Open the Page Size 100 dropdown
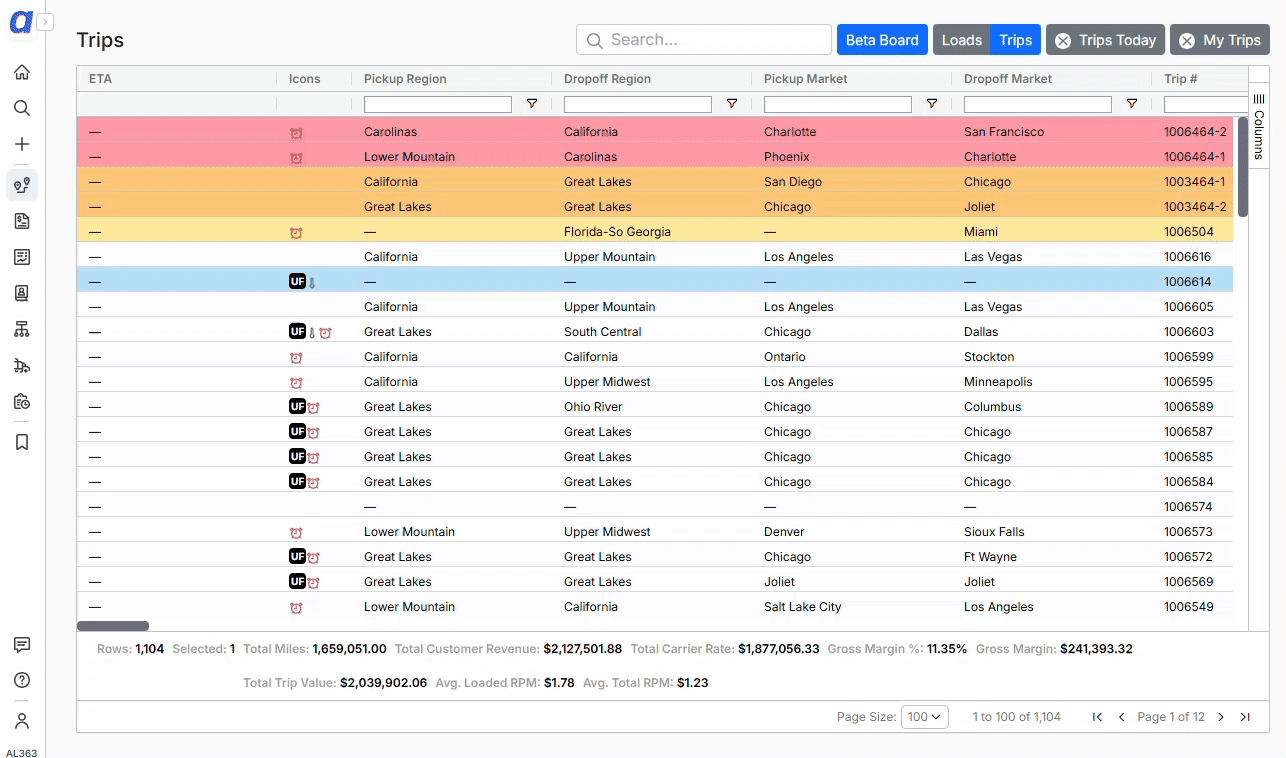Viewport: 1286px width, 758px height. coord(925,717)
